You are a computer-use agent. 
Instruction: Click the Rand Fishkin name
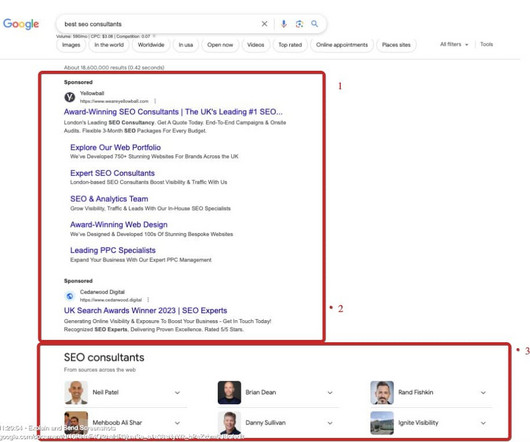[415, 392]
